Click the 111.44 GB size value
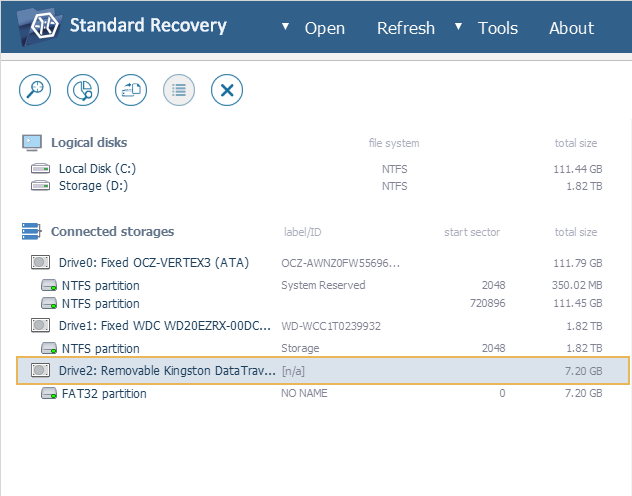 (x=578, y=169)
